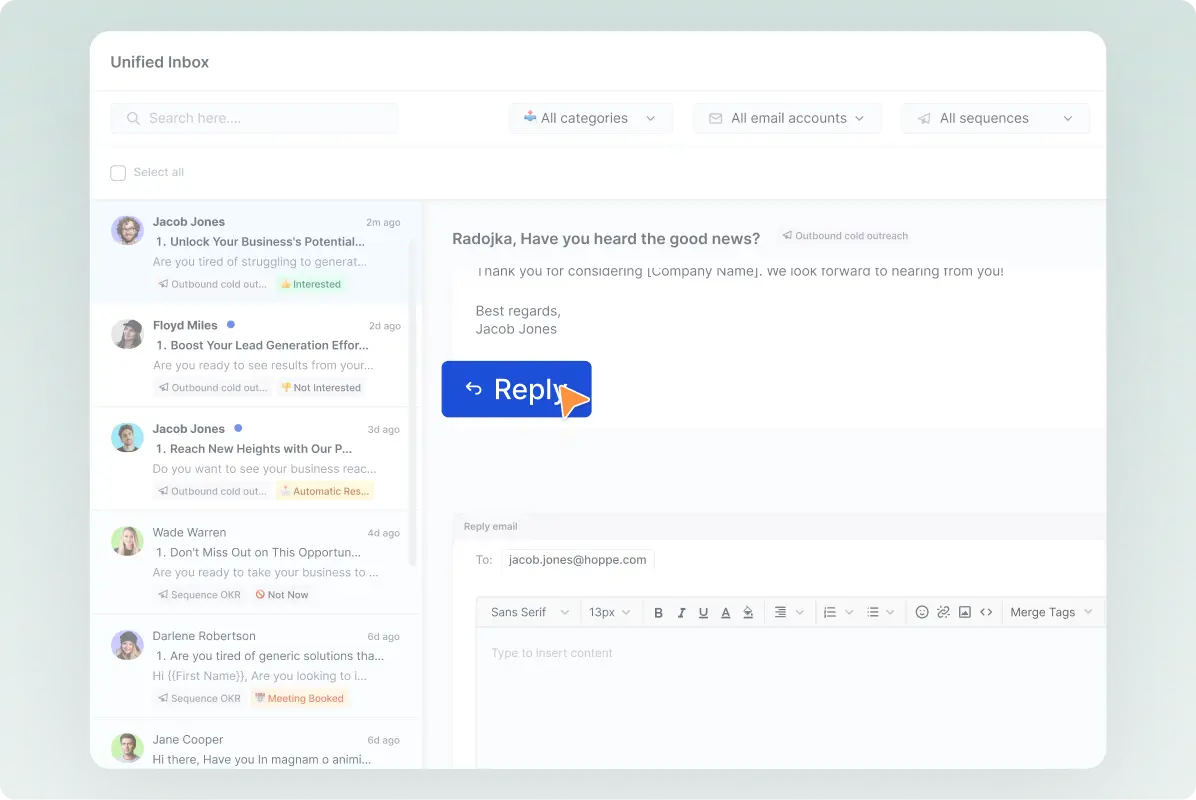This screenshot has width=1196, height=800.
Task: Insert an image into the reply
Action: point(965,611)
